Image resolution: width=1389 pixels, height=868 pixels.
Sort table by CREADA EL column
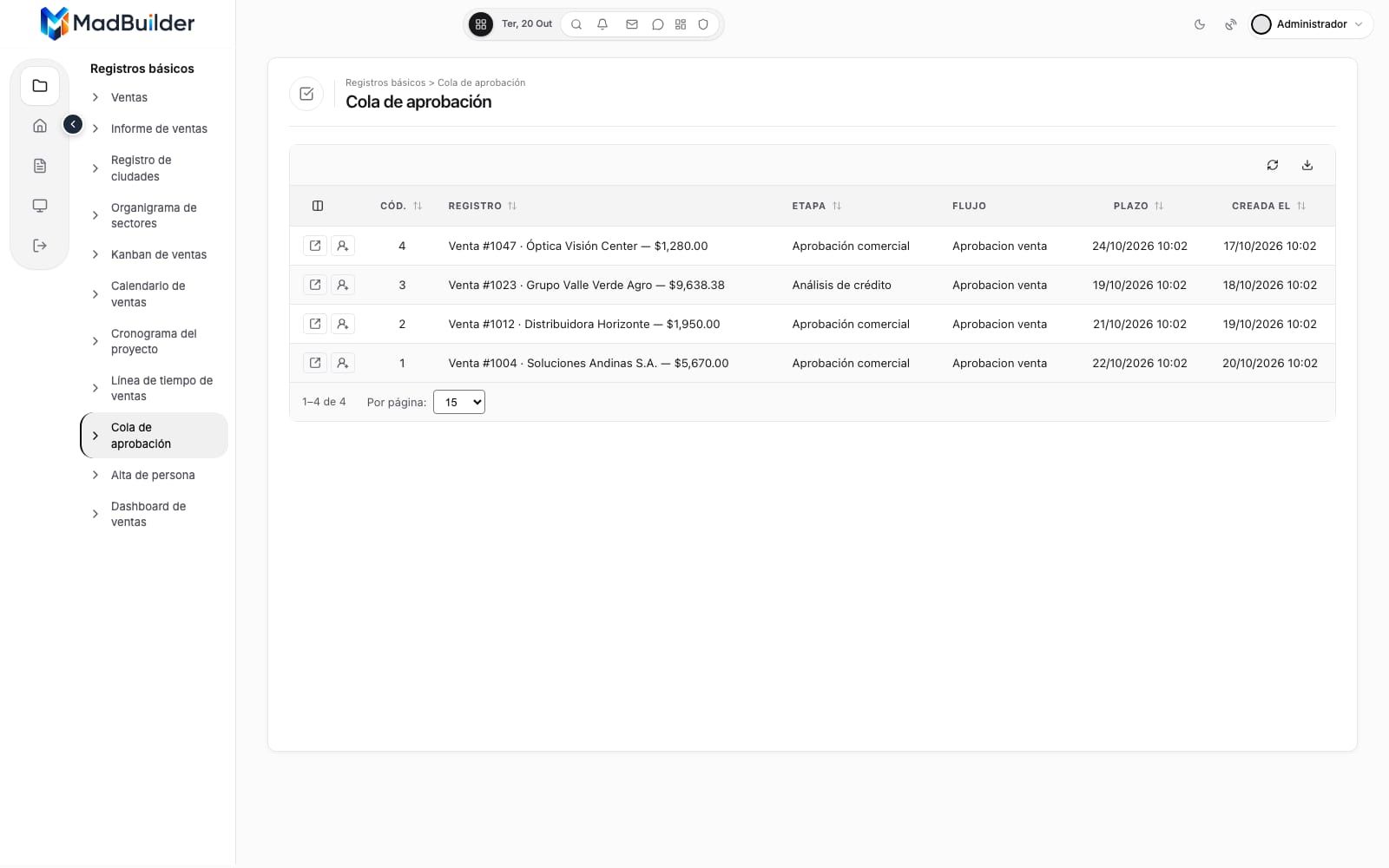[x=1269, y=206]
